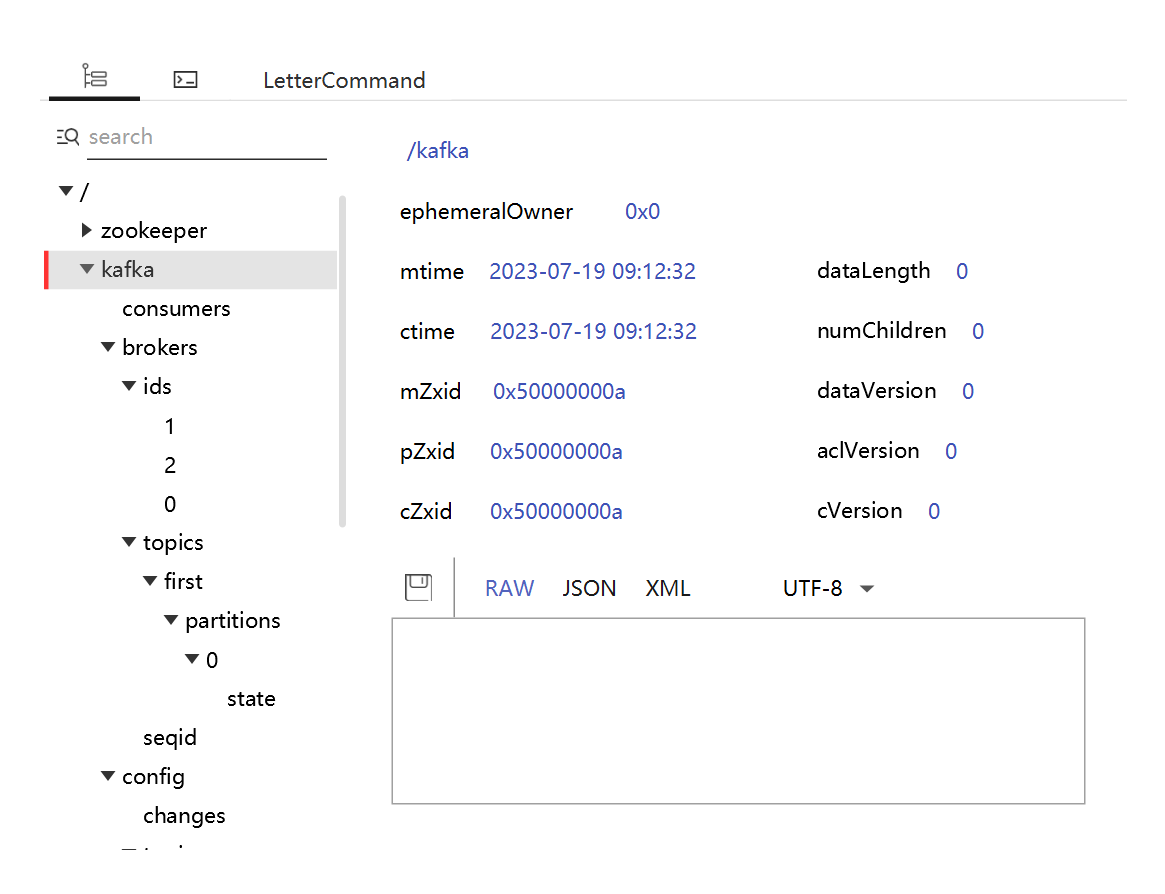This screenshot has width=1165, height=894.
Task: Click the mtime timestamp value
Action: [x=592, y=271]
